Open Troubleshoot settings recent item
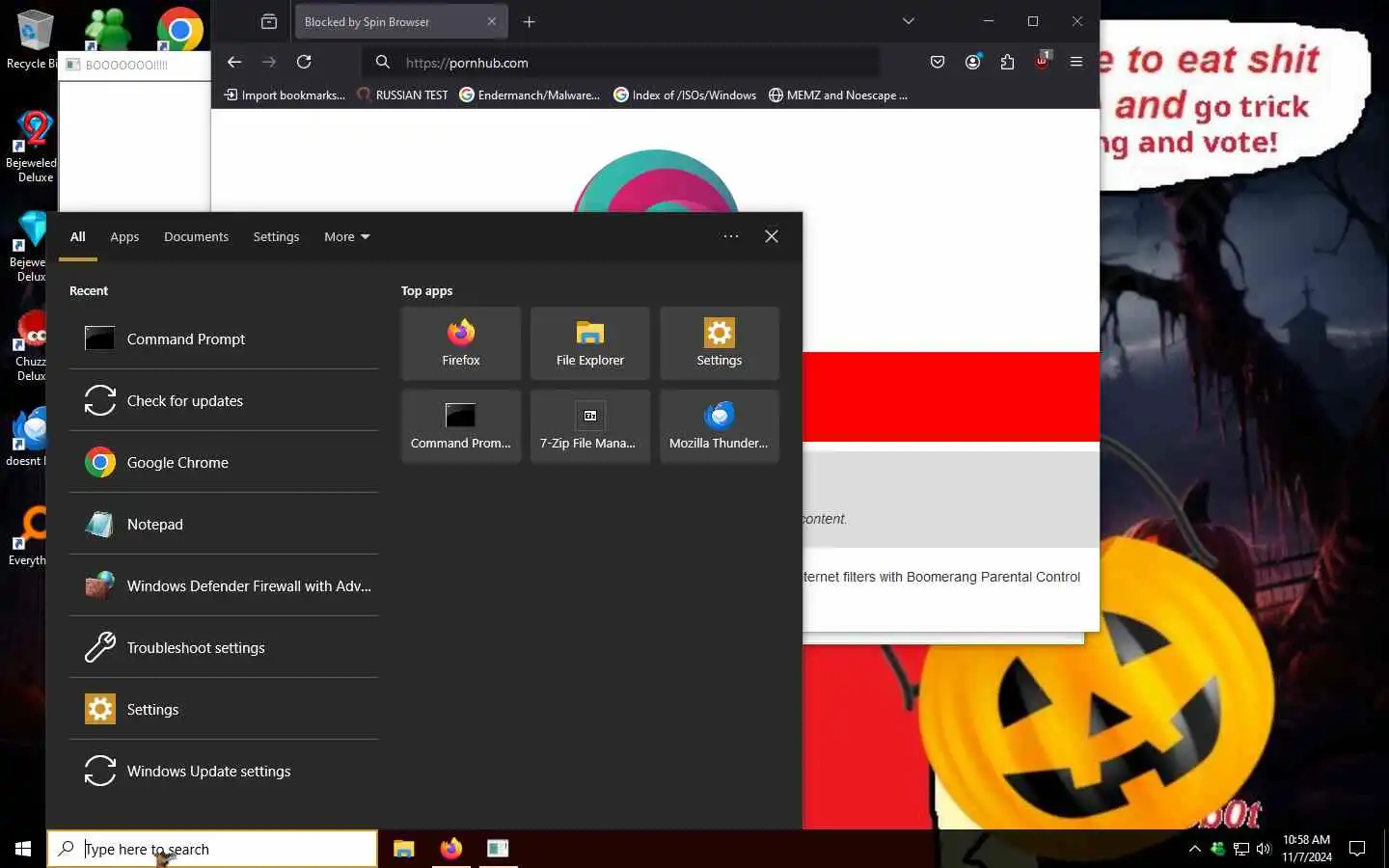The image size is (1389, 868). coord(224,647)
